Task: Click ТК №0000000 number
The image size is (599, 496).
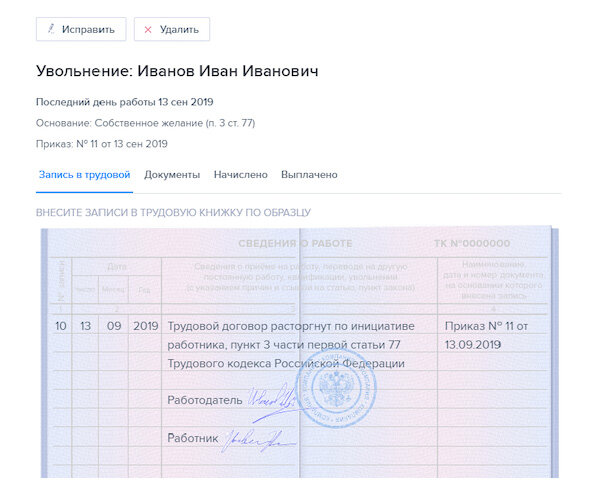Action: [x=472, y=243]
